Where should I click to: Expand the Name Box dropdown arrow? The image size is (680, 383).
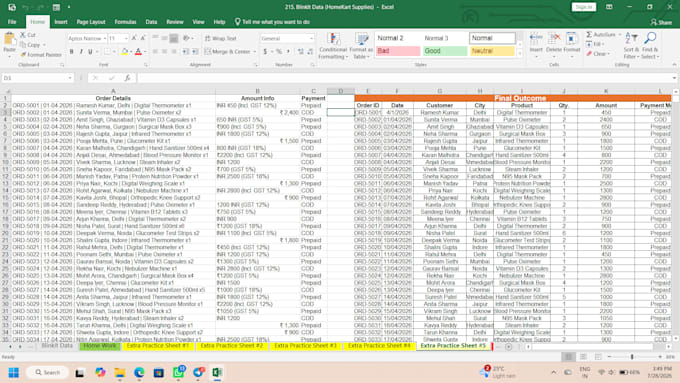pyautogui.click(x=70, y=78)
